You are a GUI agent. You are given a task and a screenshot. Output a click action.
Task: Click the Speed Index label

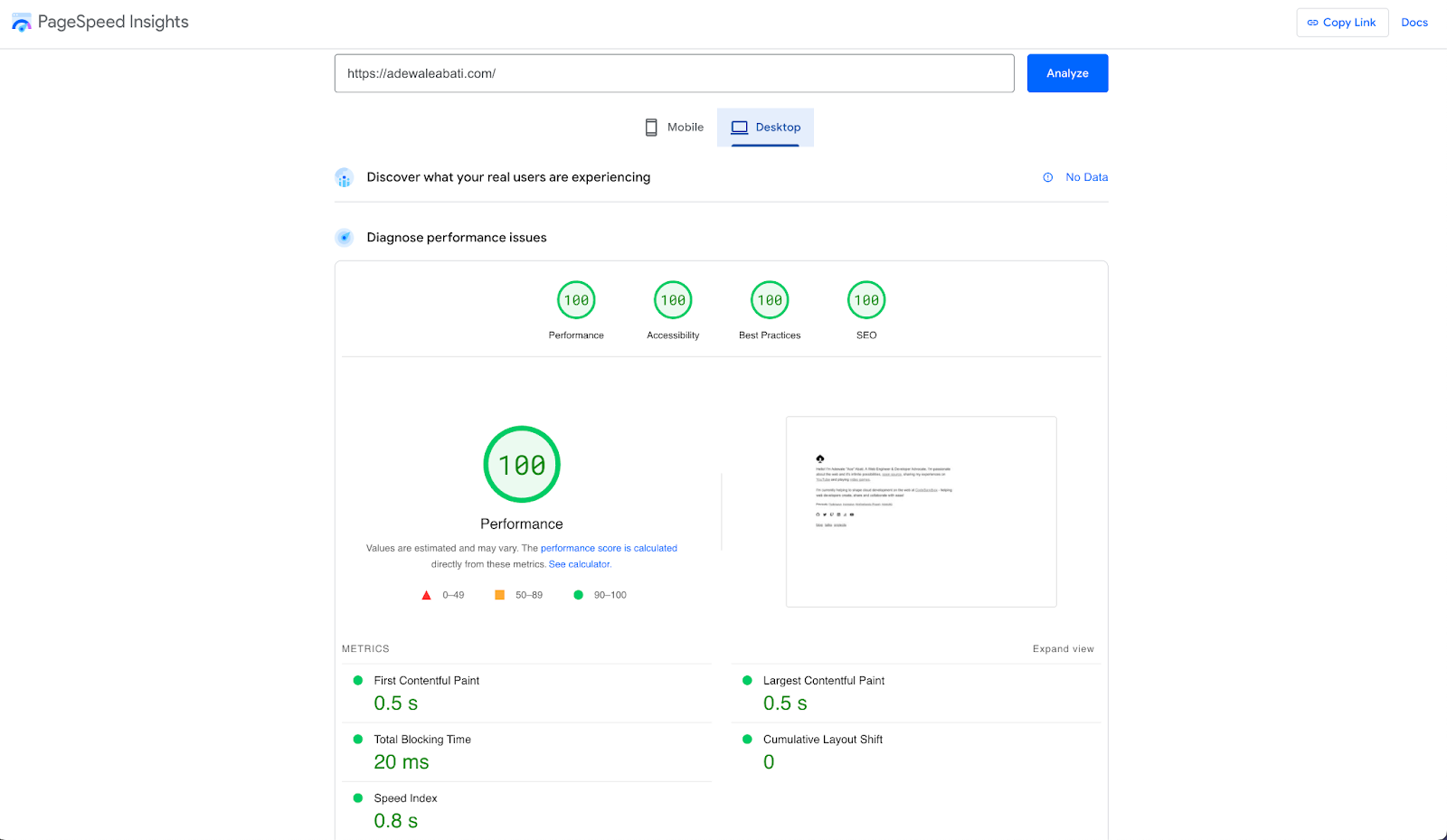click(405, 798)
